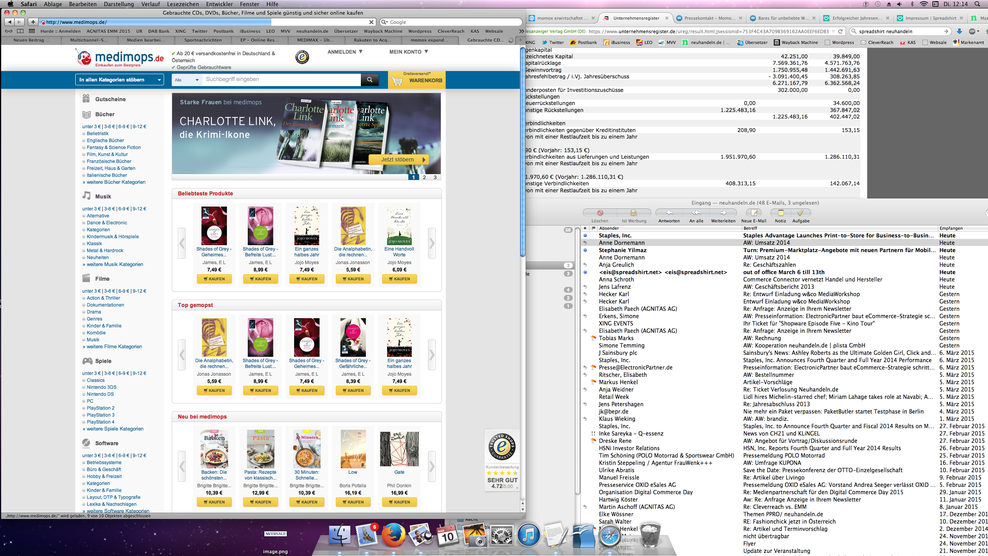The width and height of the screenshot is (988, 556).
Task: Compose with the Neue E-Mail icon
Action: coord(754,213)
